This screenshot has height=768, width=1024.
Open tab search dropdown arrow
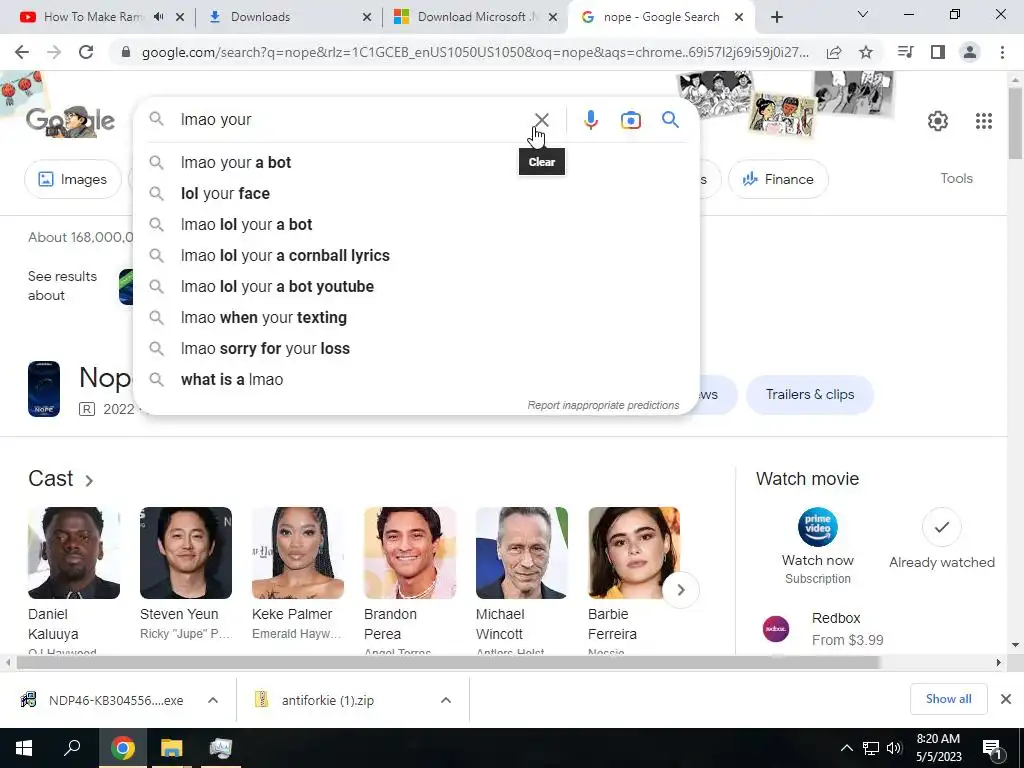[x=863, y=14]
